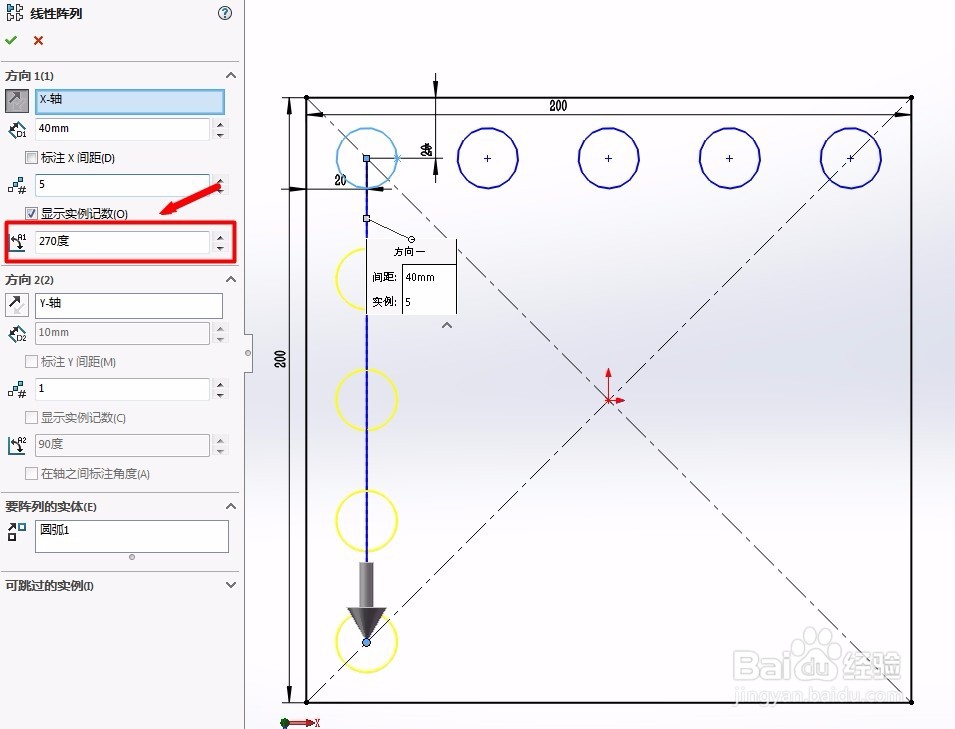Cancel the linear pattern with red X

pos(38,40)
